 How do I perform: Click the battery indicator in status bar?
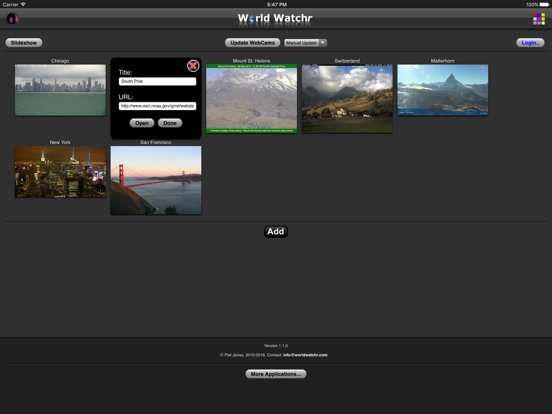(x=544, y=5)
